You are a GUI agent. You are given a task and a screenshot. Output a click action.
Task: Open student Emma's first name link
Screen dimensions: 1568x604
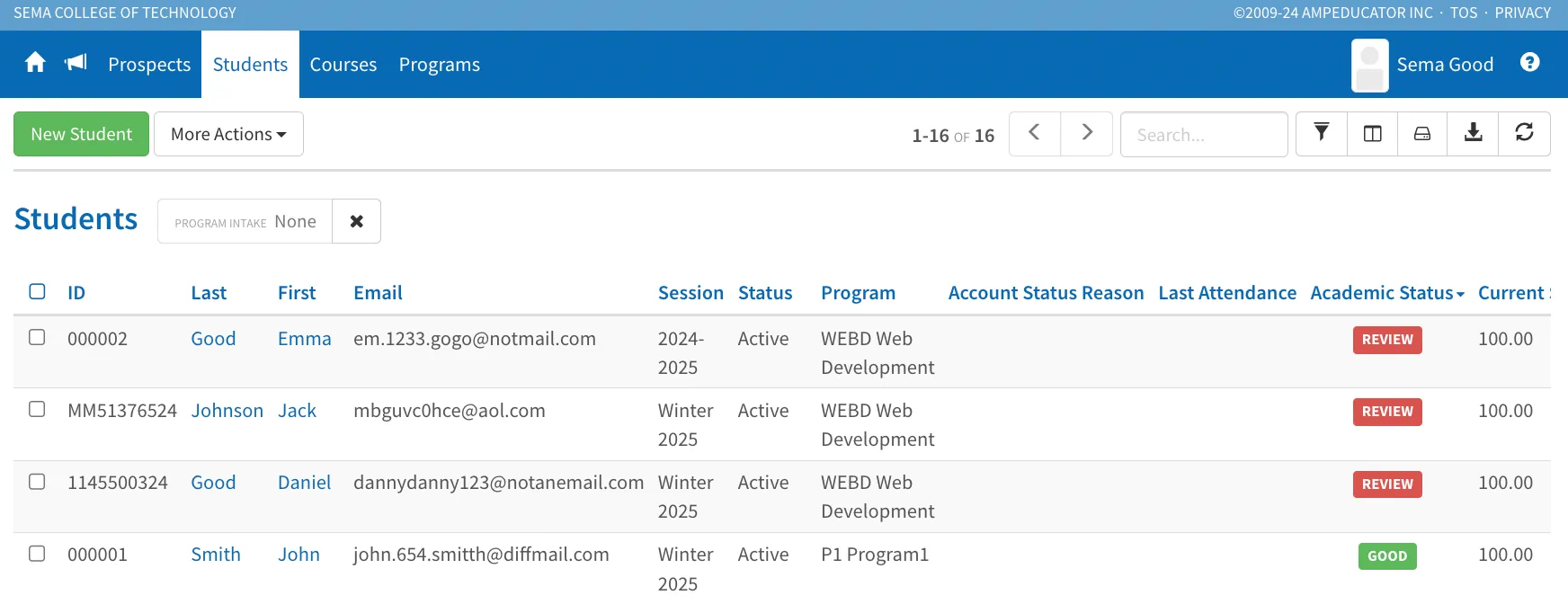(304, 339)
